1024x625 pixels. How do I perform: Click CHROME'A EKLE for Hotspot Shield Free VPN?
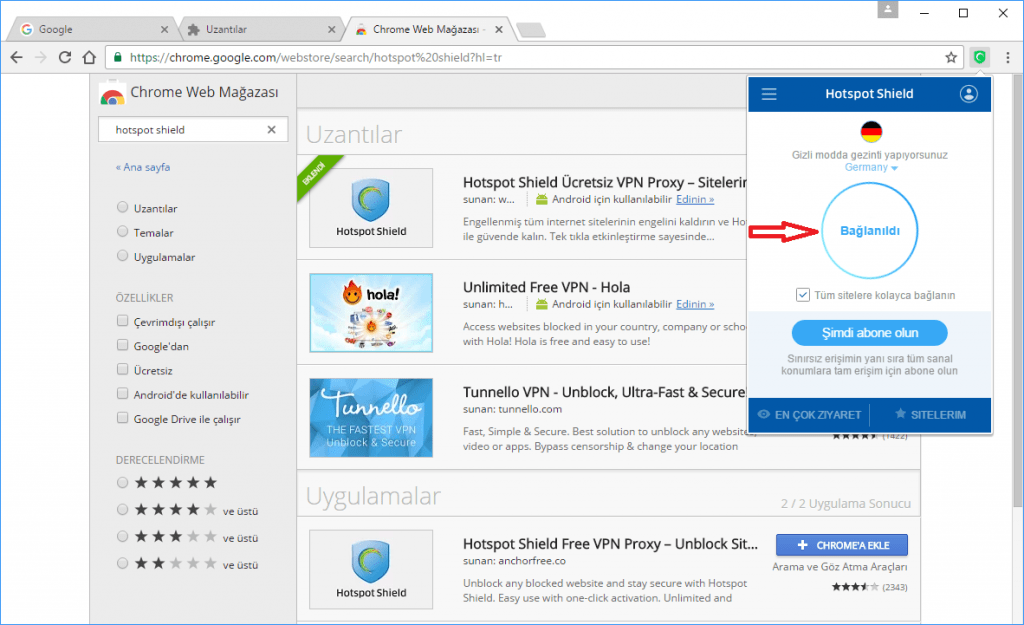pyautogui.click(x=841, y=544)
